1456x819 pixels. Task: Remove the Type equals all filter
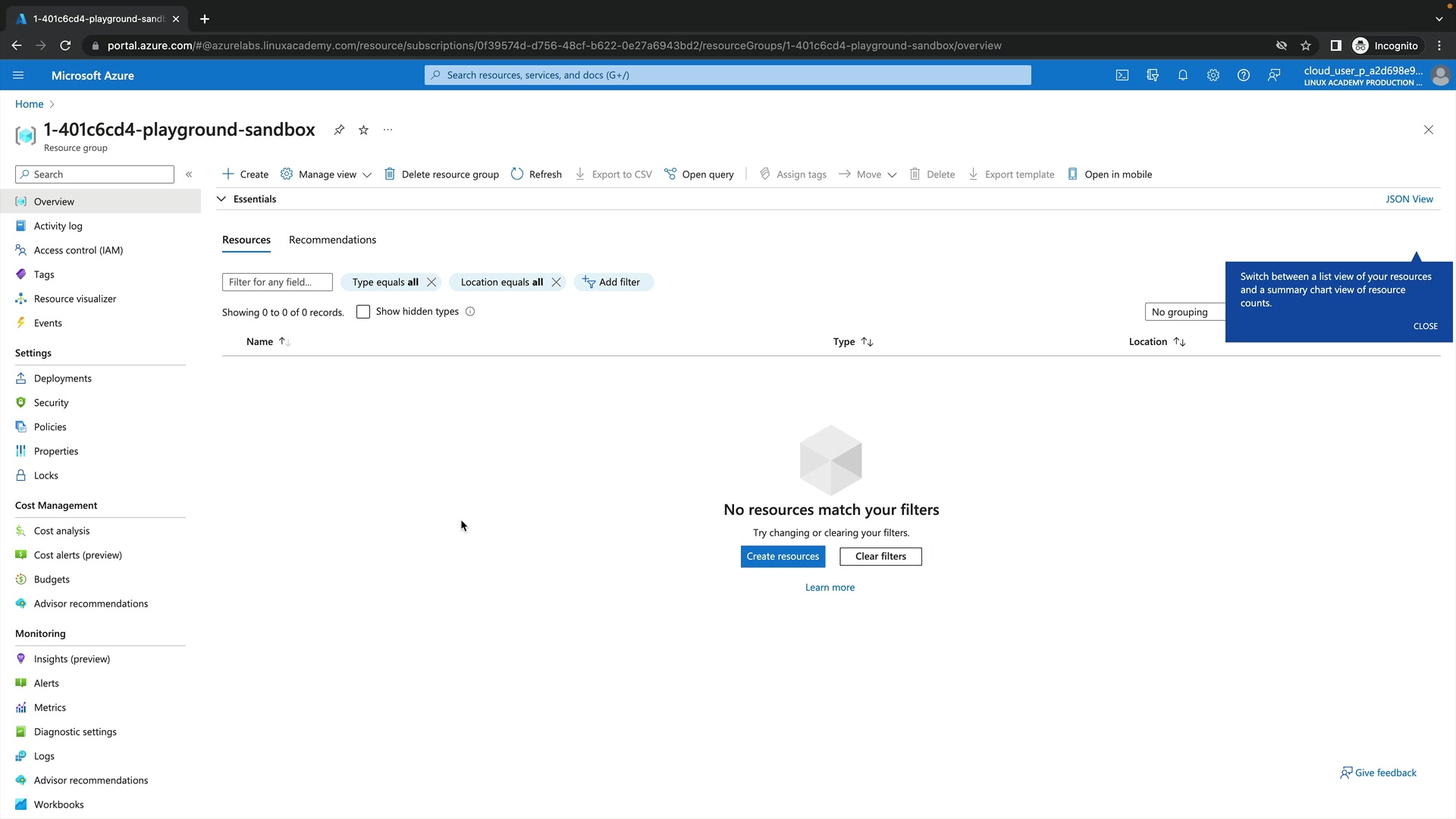(431, 282)
